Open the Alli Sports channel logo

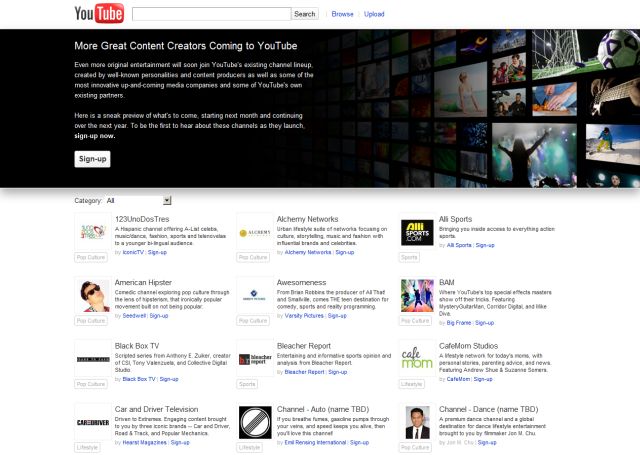417,232
